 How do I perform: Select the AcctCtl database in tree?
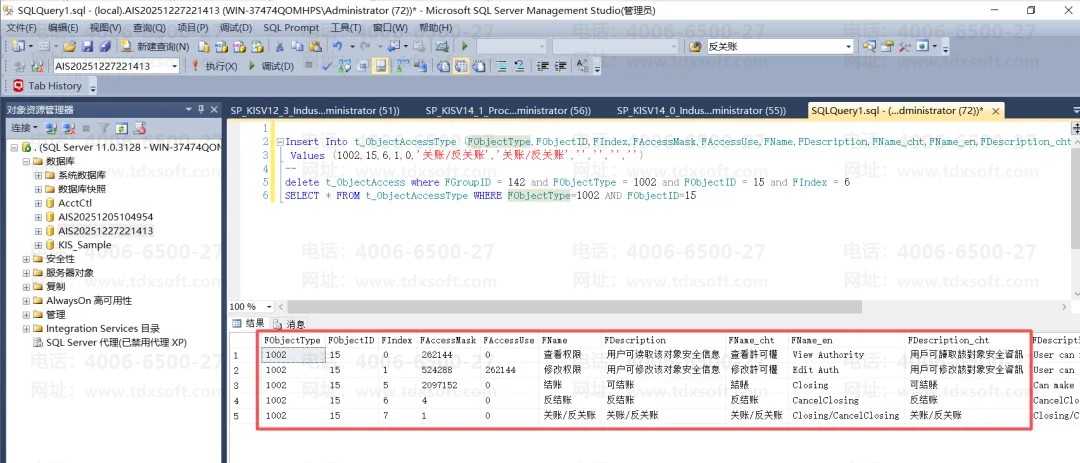(75, 203)
